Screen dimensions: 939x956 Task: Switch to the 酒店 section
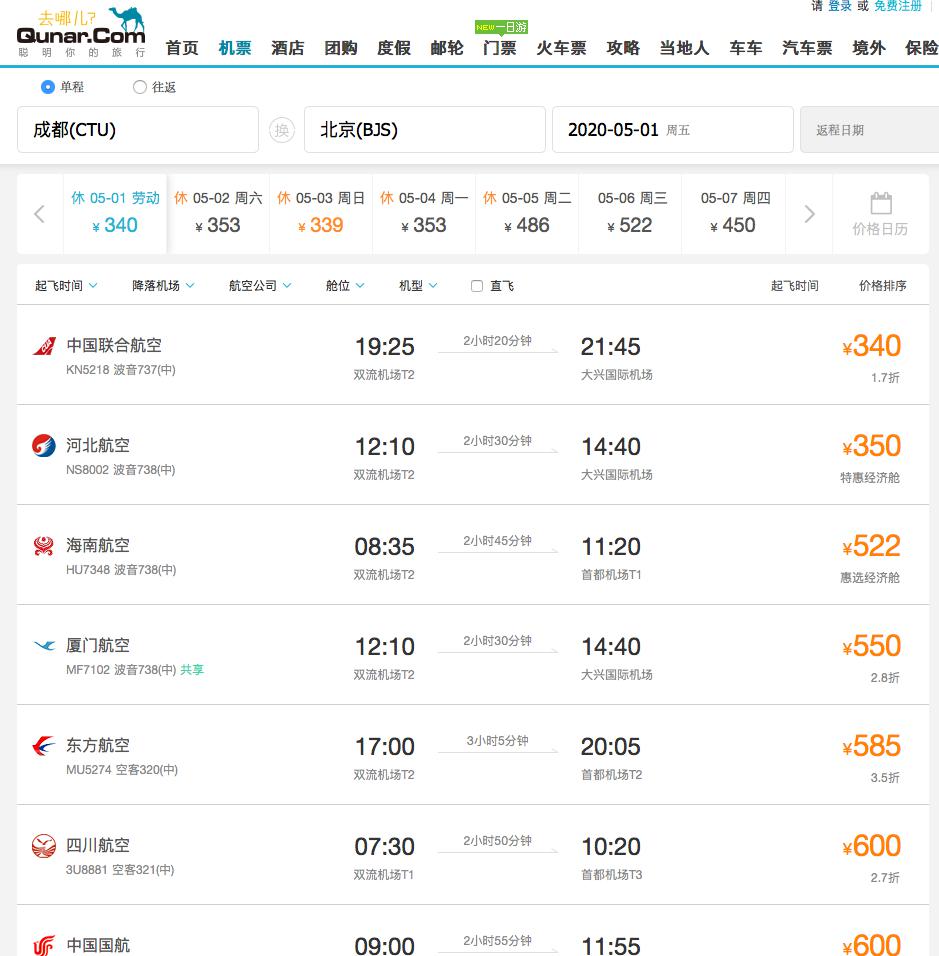click(x=288, y=48)
